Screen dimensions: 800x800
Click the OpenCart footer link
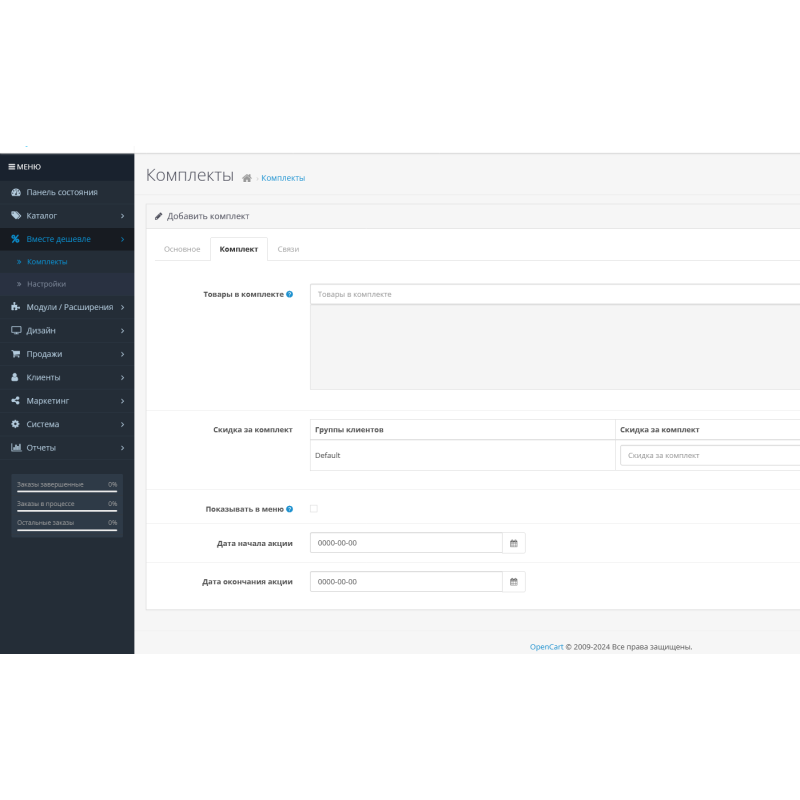545,647
